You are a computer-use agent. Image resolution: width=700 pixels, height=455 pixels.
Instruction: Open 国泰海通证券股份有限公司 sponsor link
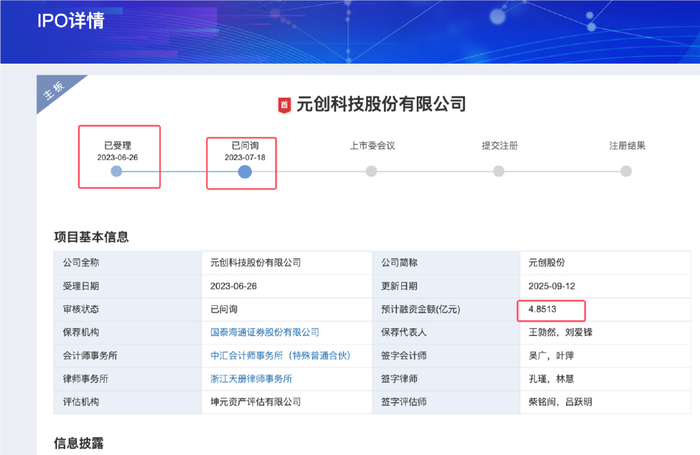265,332
